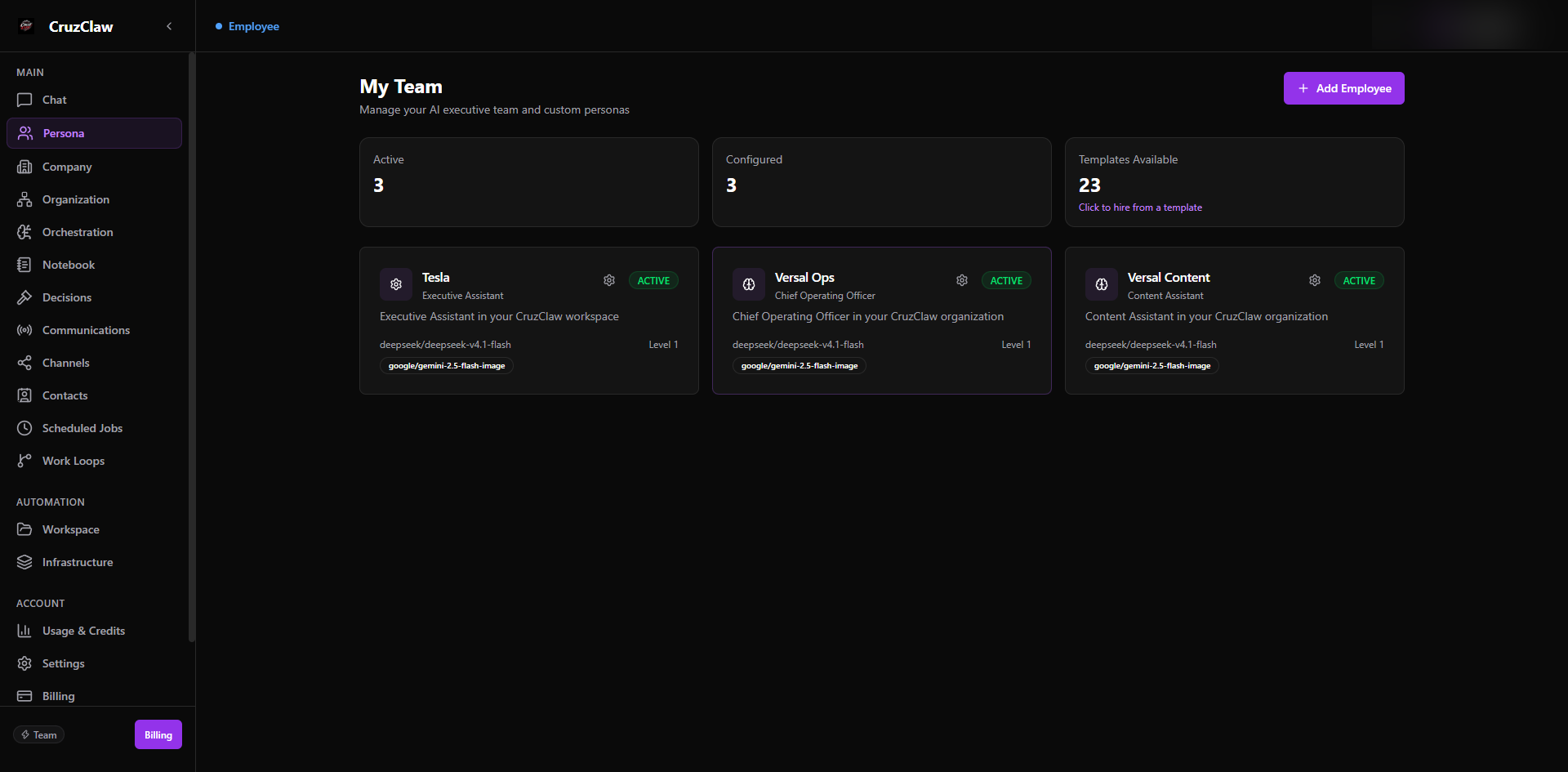Click Chief Operating Officer subtitle
1568x772 pixels.
coord(825,296)
